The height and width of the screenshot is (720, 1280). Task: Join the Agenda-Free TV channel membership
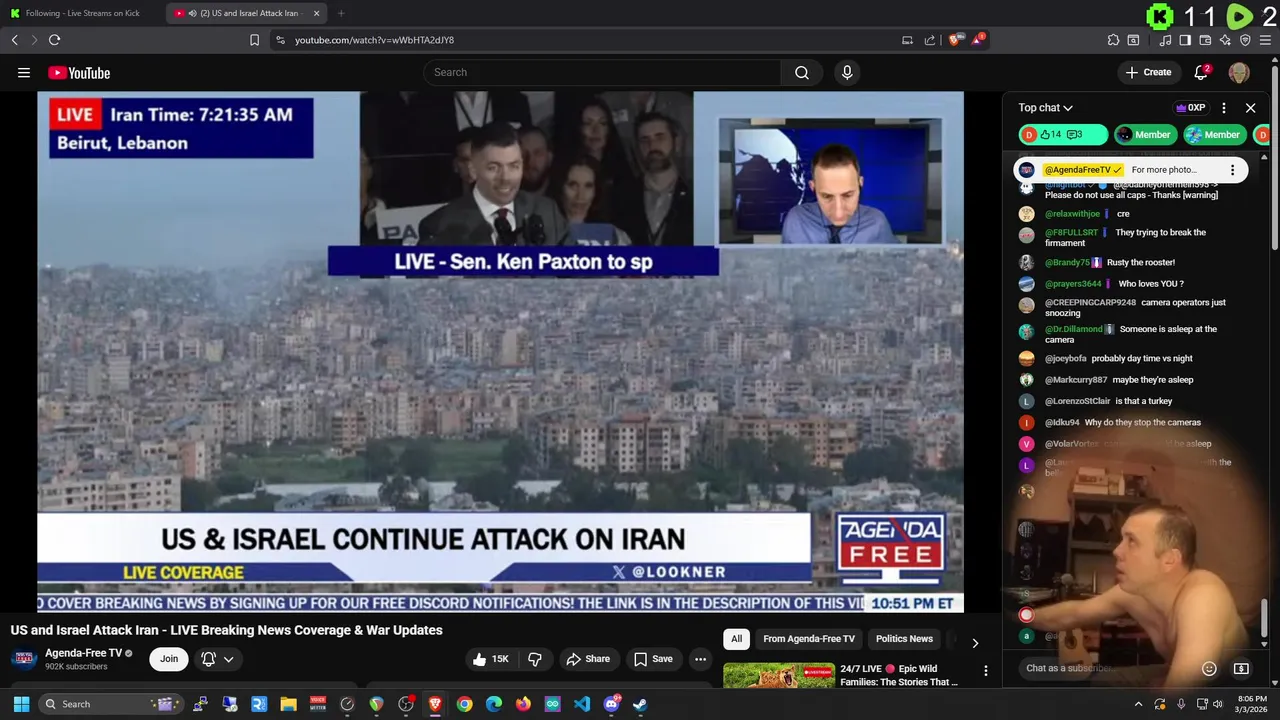[x=169, y=659]
